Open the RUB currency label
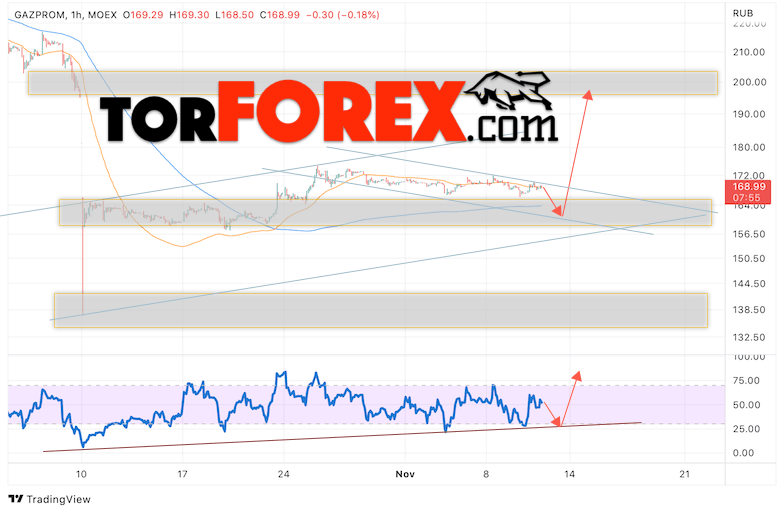Viewport: 784px width, 513px height. (742, 14)
